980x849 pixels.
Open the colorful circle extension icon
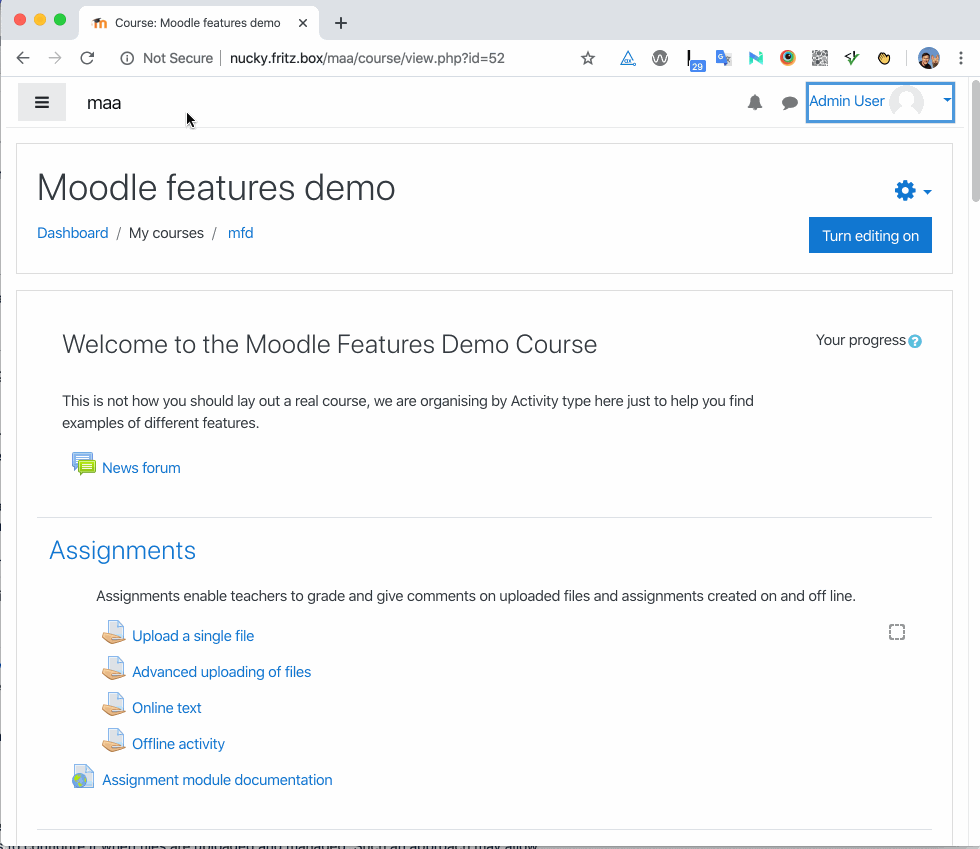(788, 58)
